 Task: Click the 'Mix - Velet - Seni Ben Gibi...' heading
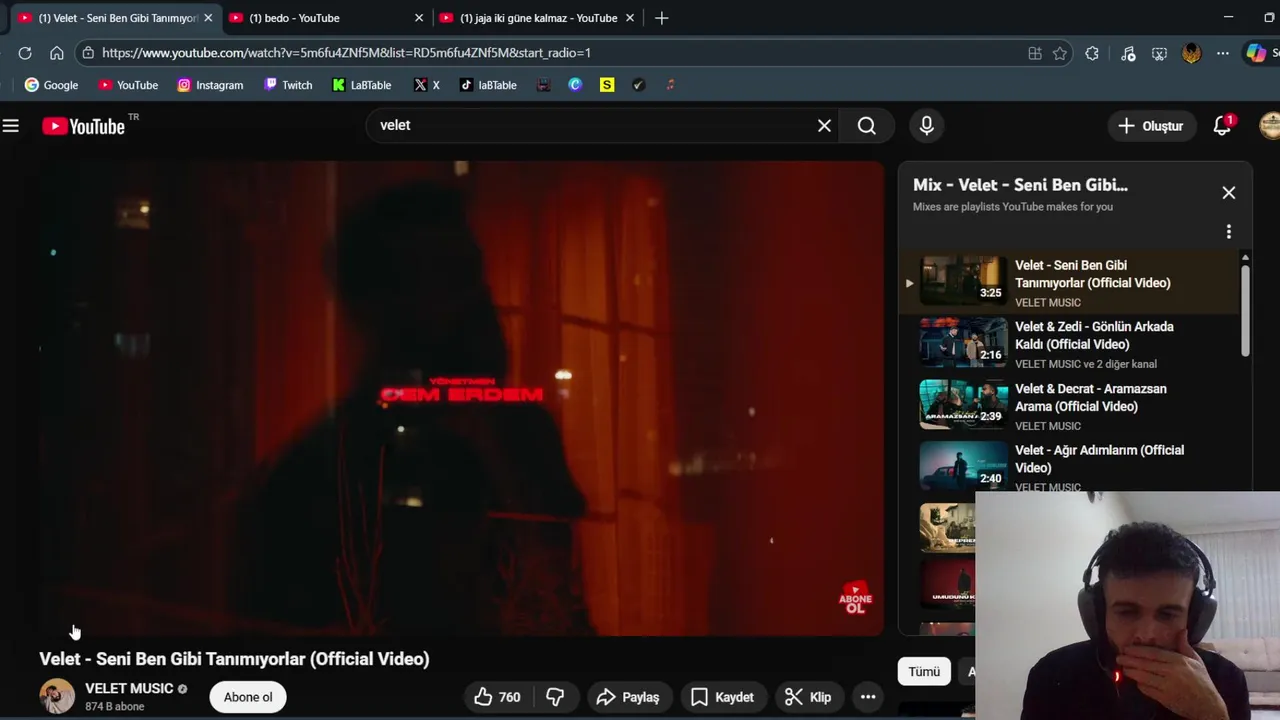click(x=1020, y=185)
